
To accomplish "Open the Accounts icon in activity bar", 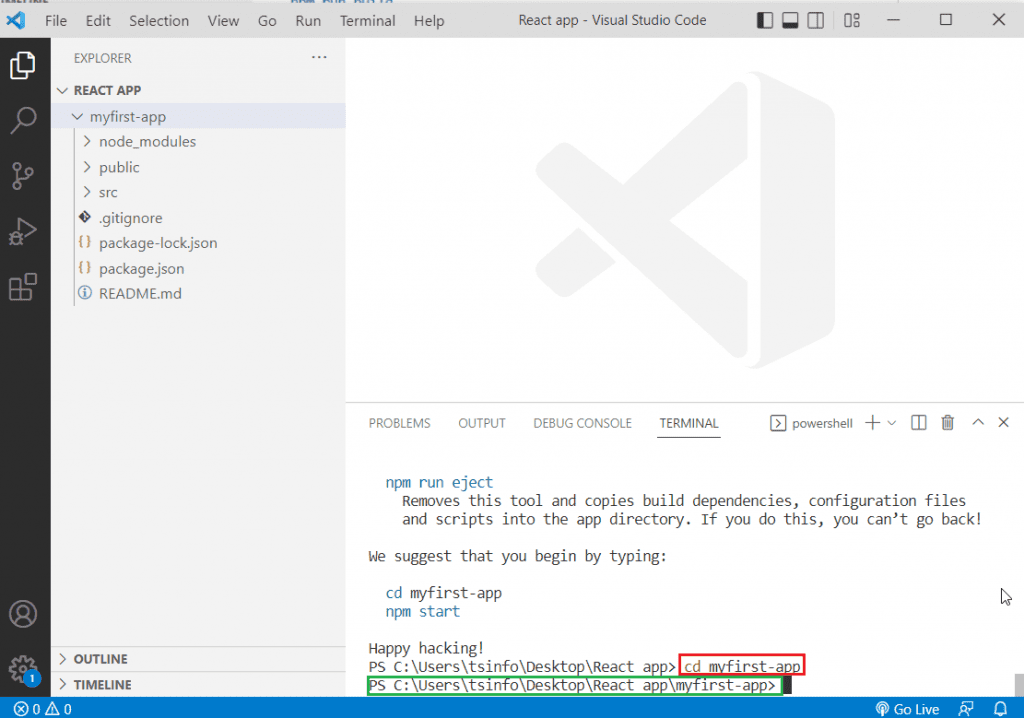I will pyautogui.click(x=23, y=614).
